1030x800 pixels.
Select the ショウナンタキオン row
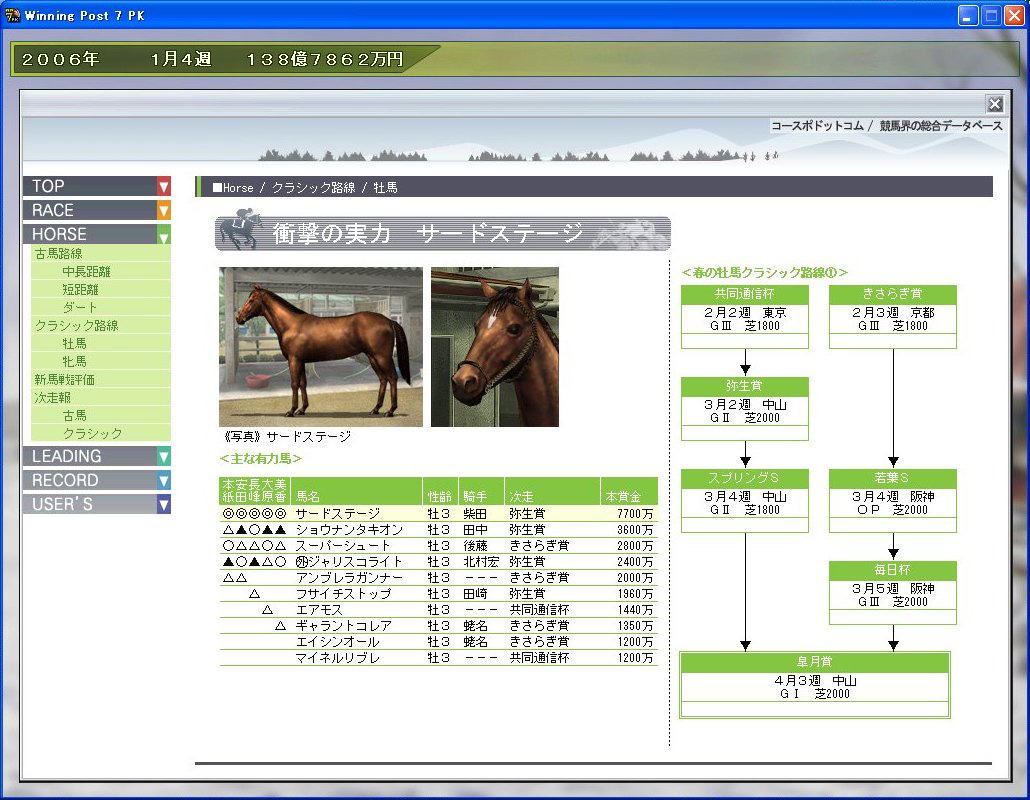point(438,529)
